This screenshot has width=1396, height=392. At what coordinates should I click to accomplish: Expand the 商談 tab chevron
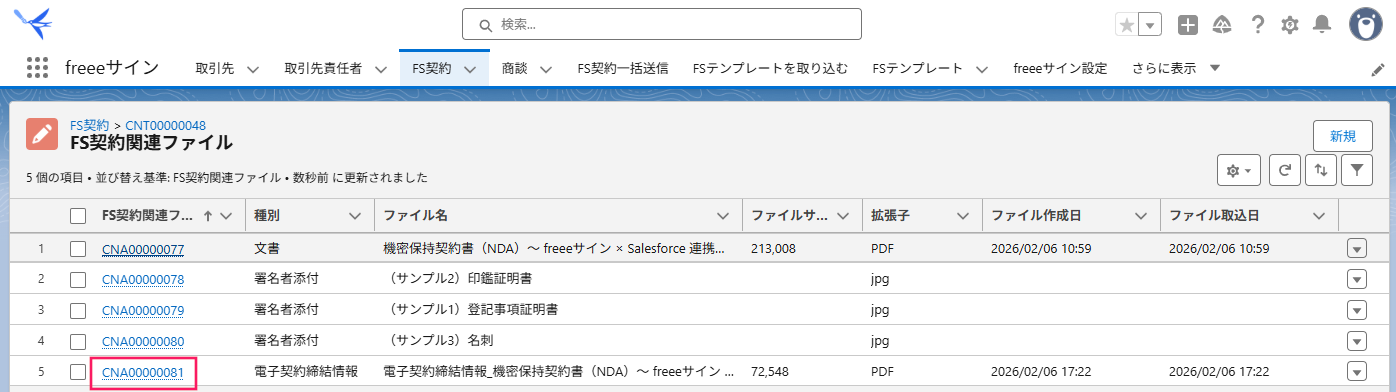click(546, 69)
